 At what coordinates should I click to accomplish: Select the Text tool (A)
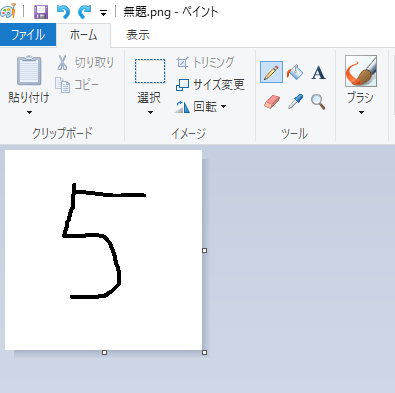click(318, 73)
